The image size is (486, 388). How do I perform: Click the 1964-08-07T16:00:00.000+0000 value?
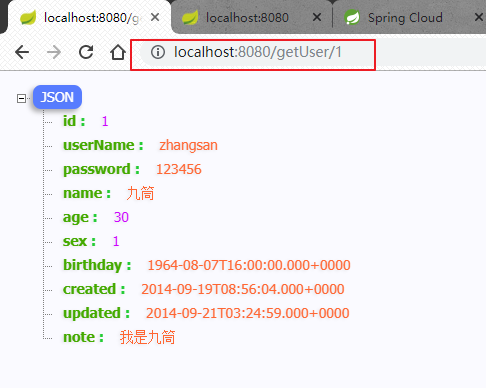pyautogui.click(x=249, y=265)
